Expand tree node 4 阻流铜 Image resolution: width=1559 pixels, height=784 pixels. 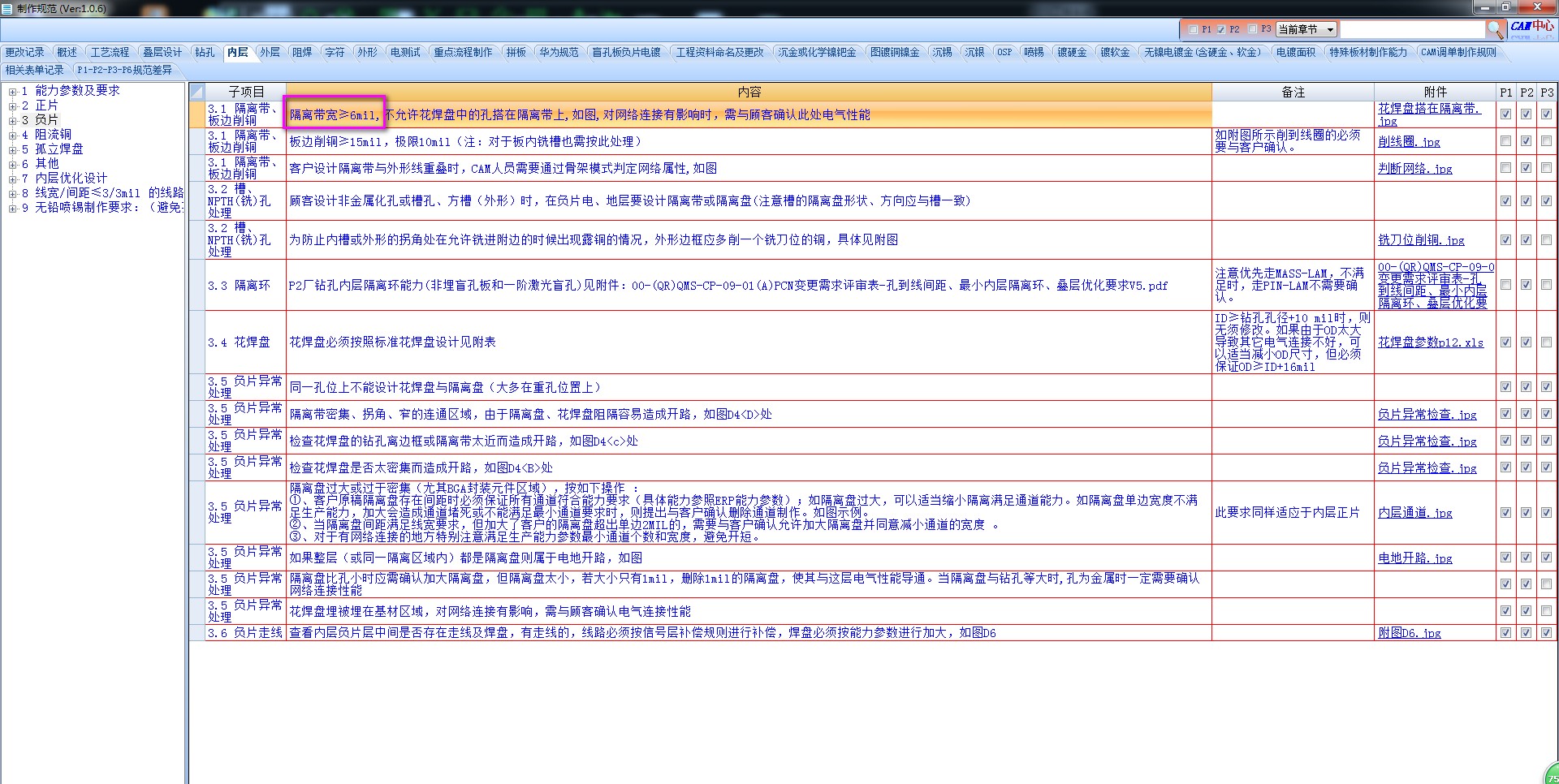[x=13, y=135]
